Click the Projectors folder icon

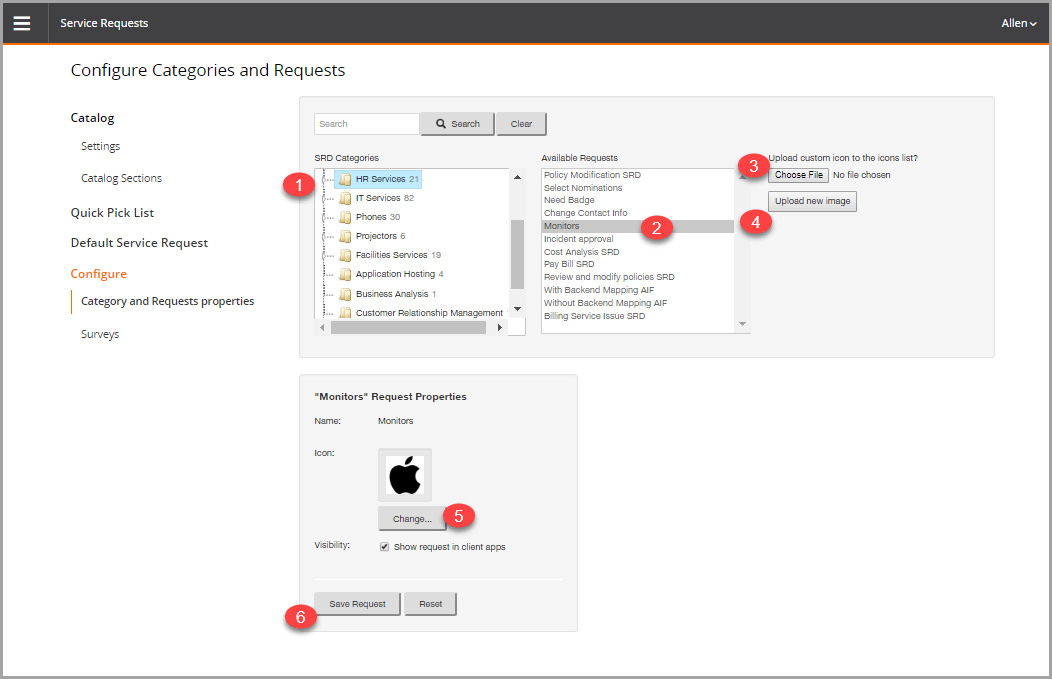(347, 236)
